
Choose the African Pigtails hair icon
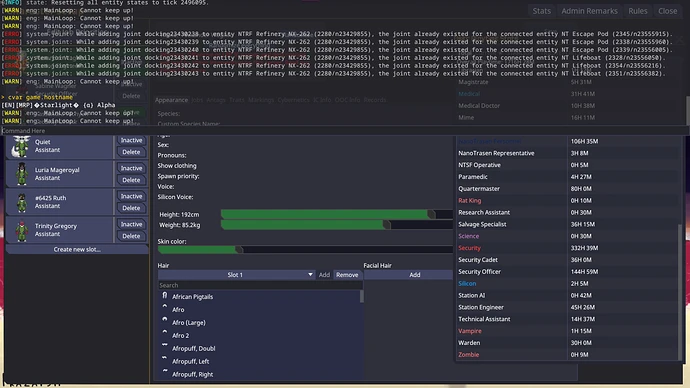(165, 296)
